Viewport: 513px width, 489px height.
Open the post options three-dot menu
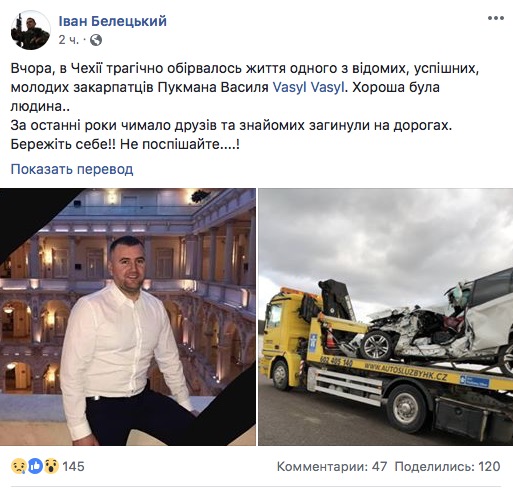(x=495, y=18)
